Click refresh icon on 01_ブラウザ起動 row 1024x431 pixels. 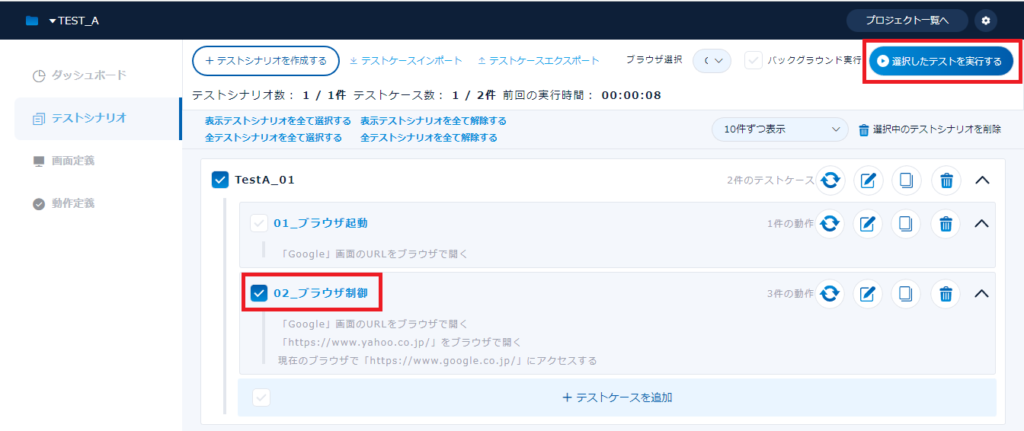pos(829,224)
